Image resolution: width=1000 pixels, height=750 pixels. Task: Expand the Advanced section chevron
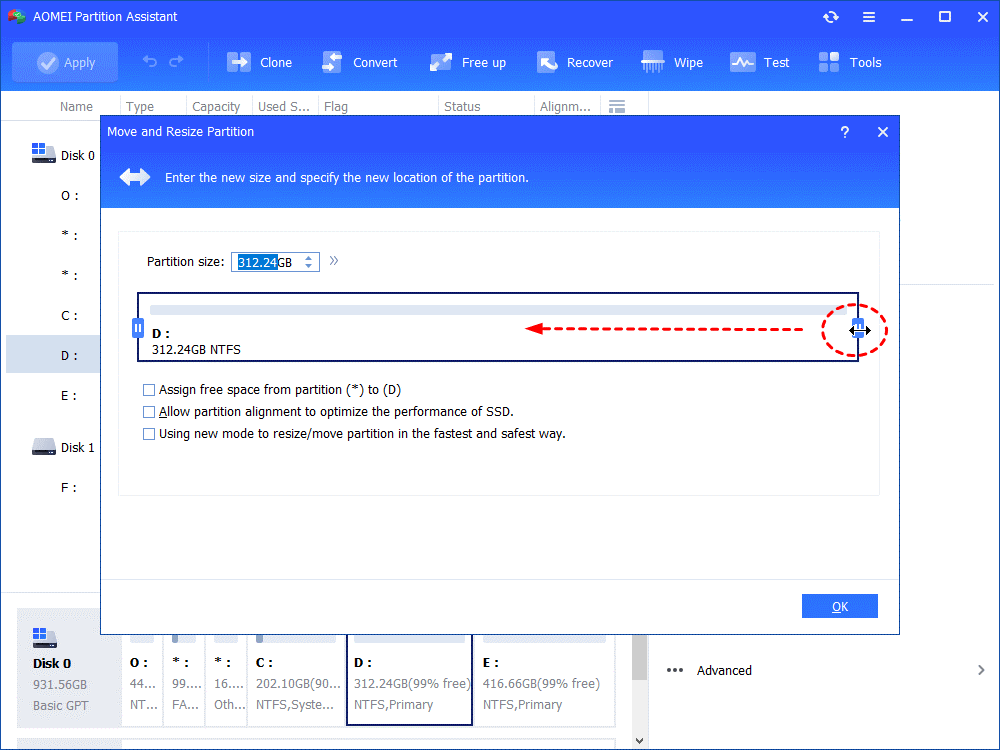(x=979, y=670)
